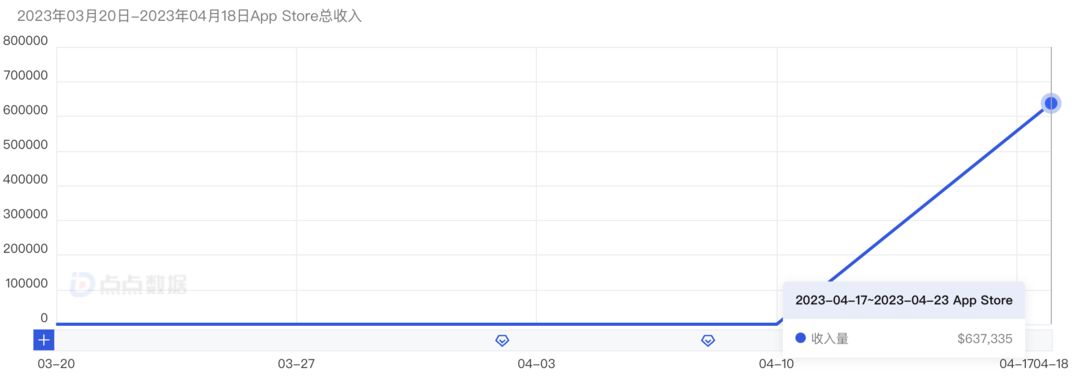Click the 收入量 label in the tooltip

point(830,338)
